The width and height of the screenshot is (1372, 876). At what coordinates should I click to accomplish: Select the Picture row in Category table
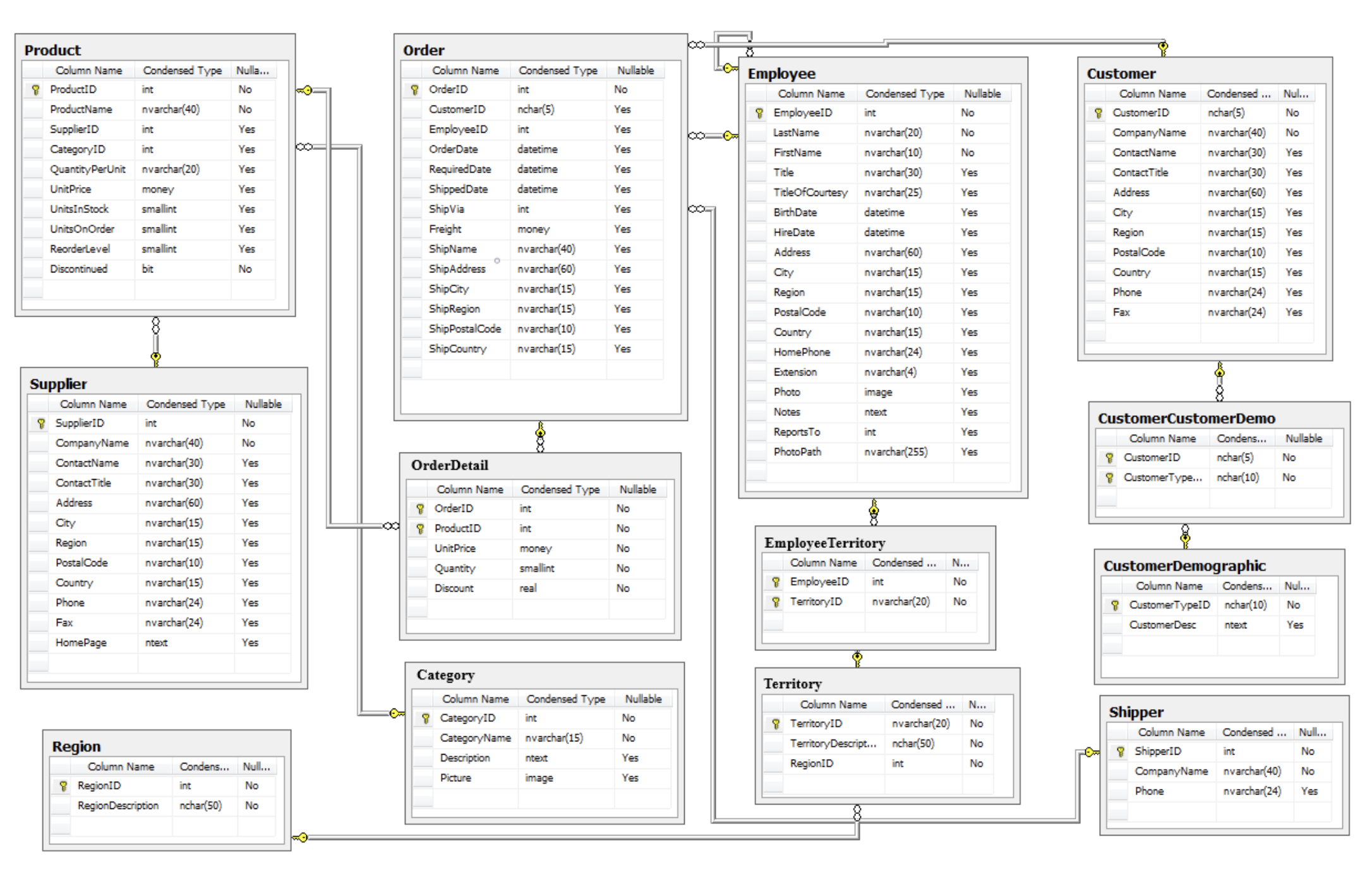[542, 778]
